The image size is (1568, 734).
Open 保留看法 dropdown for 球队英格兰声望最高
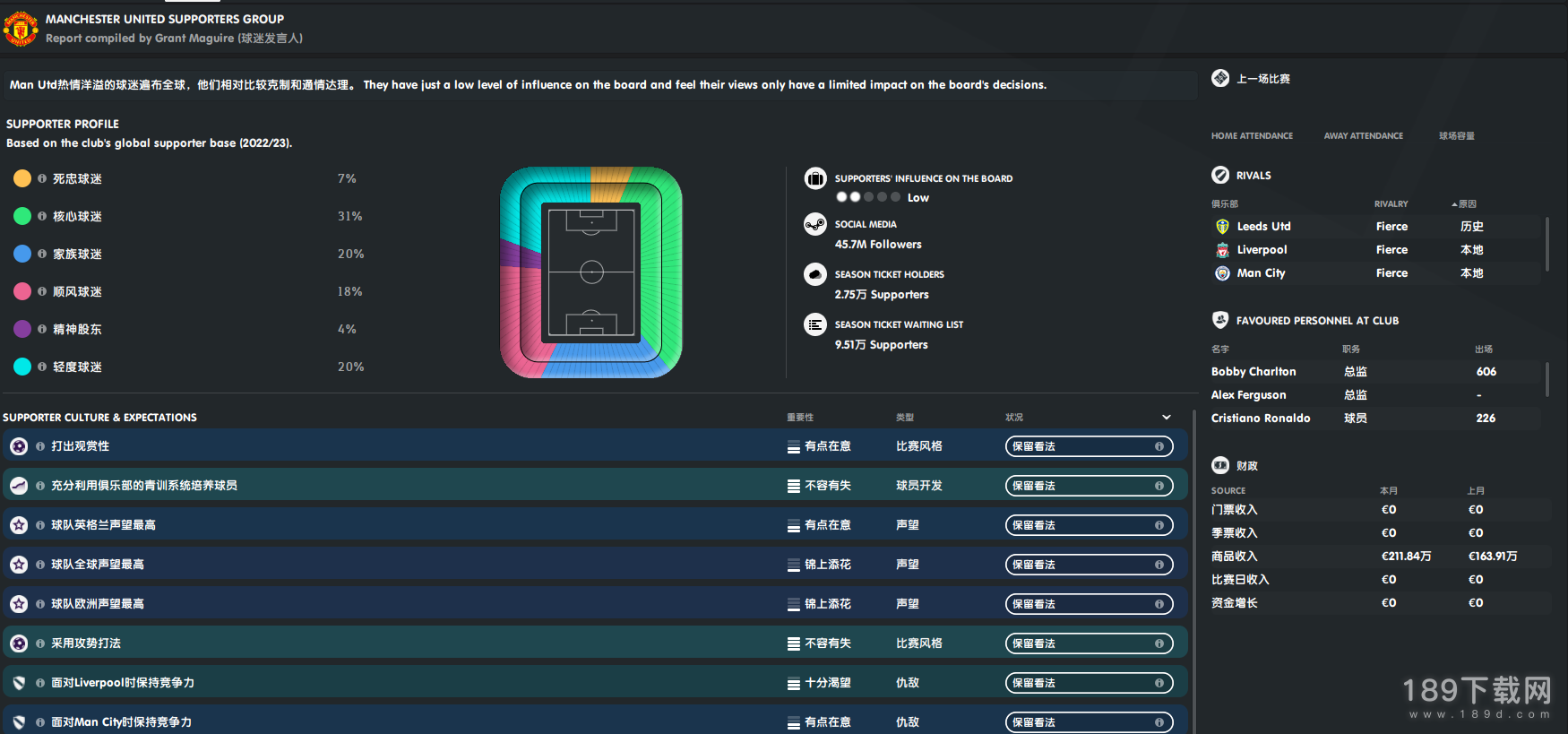click(x=1089, y=525)
